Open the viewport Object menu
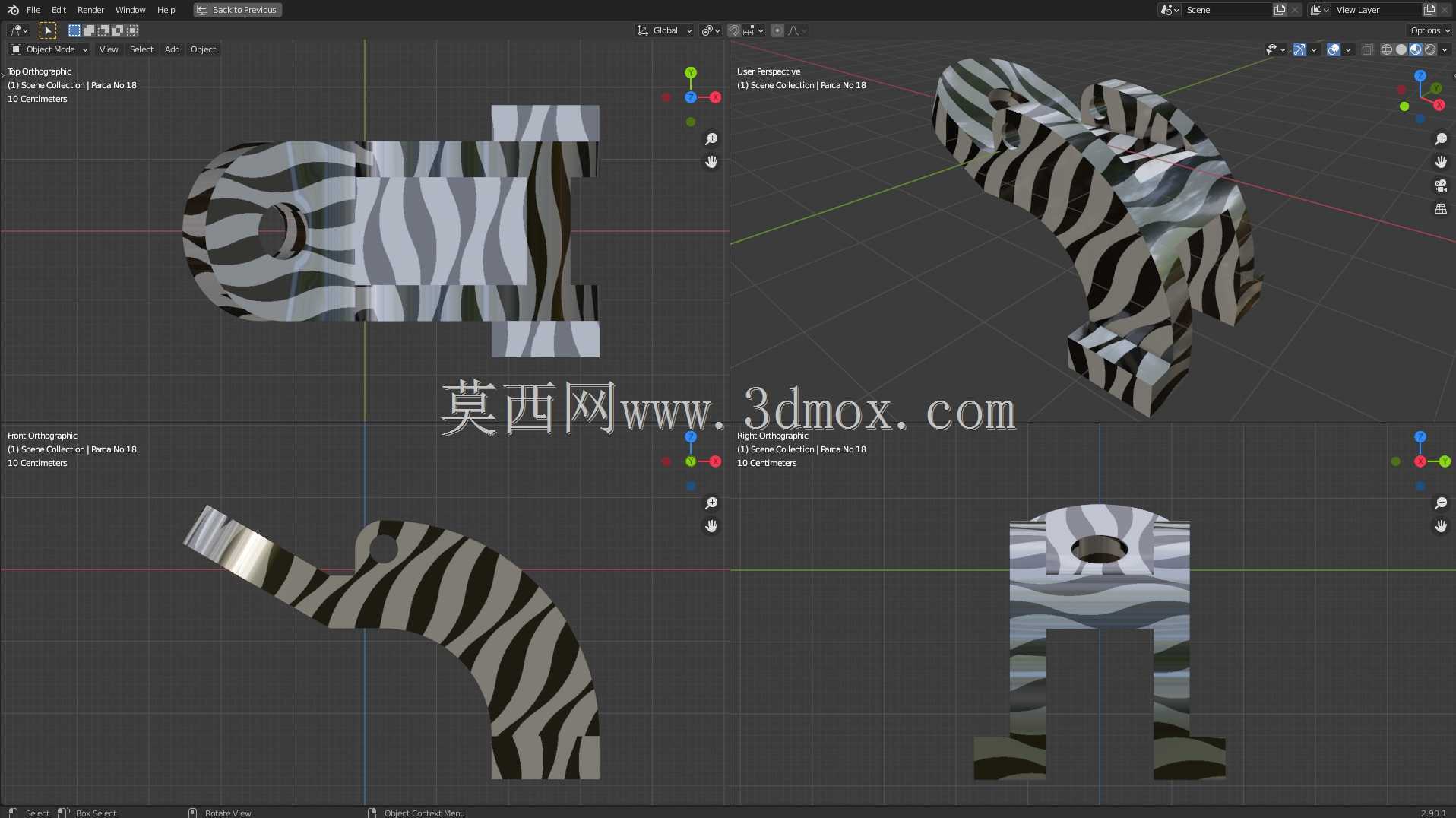The width and height of the screenshot is (1456, 818). point(203,49)
